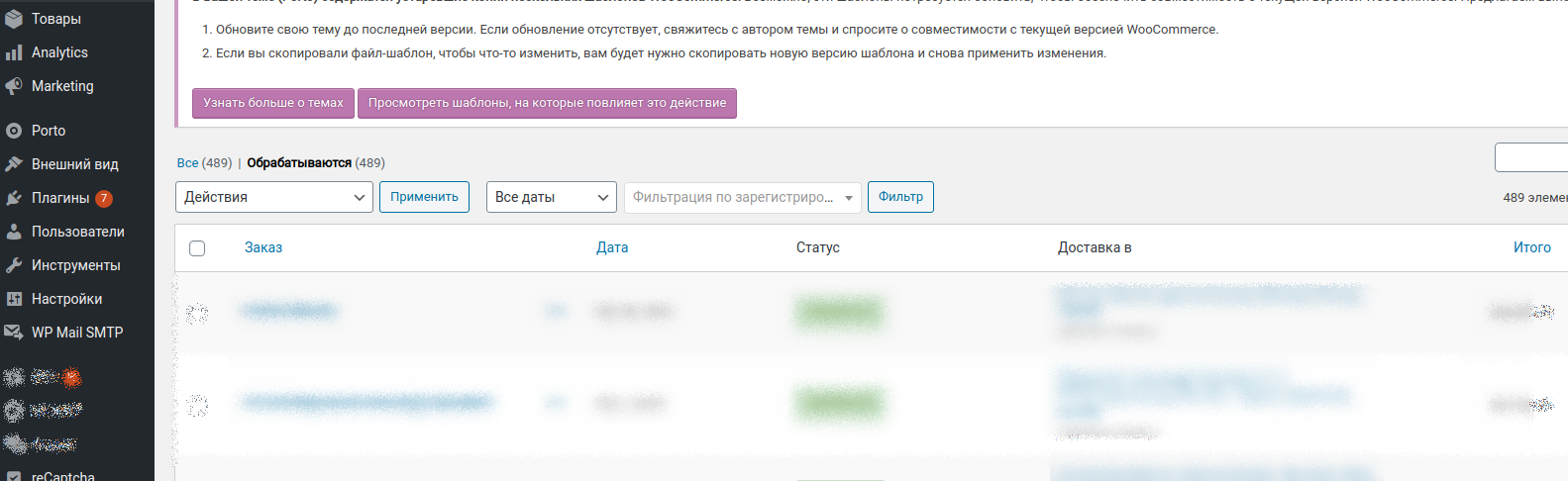Click the Пользователи person icon

(x=14, y=232)
